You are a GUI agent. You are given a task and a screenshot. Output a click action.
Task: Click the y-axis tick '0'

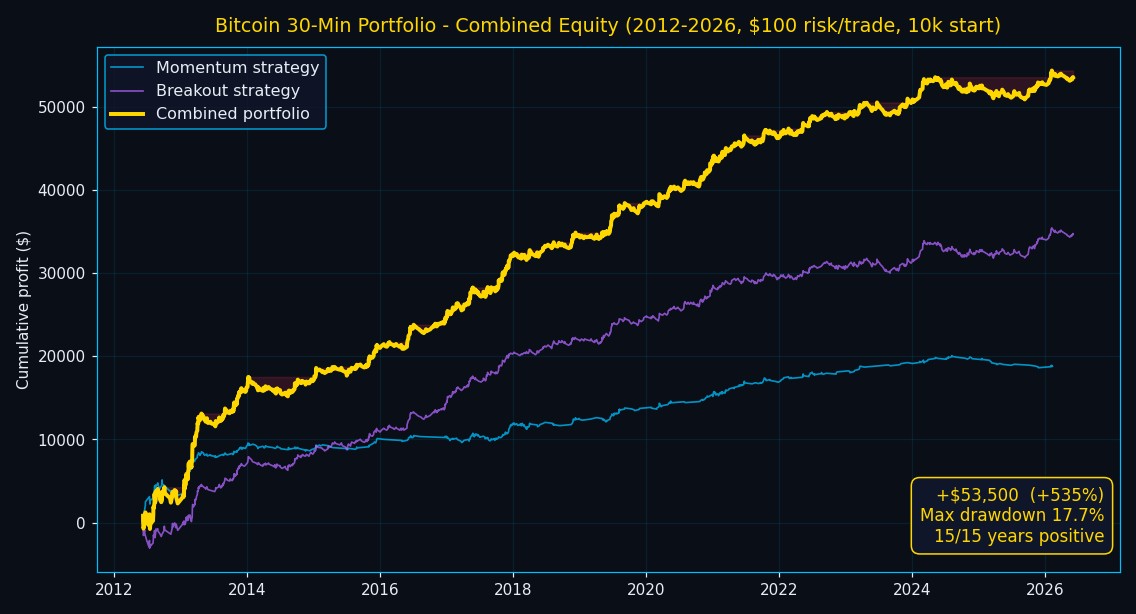pyautogui.click(x=80, y=523)
